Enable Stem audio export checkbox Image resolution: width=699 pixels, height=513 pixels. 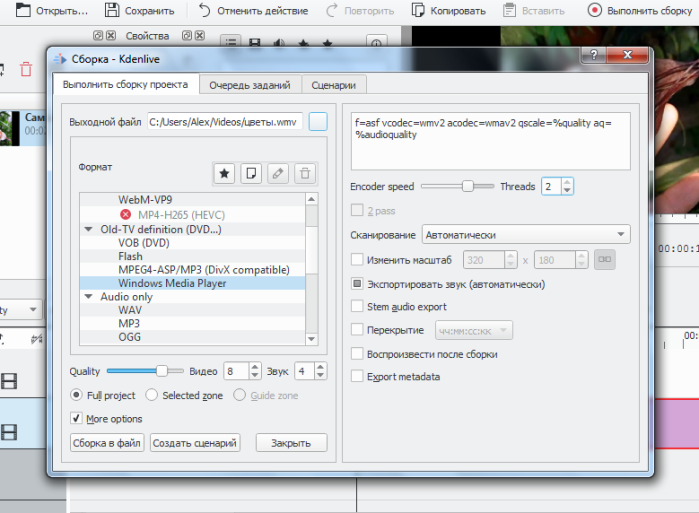point(357,306)
